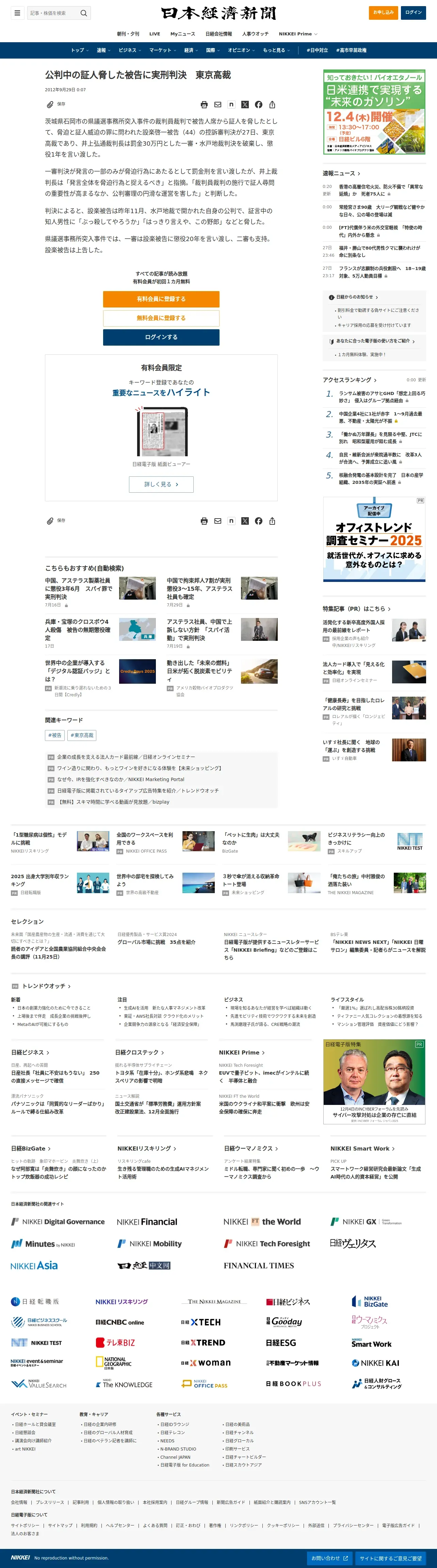Click the ログイン button in the header
437x1568 pixels.
(x=413, y=13)
